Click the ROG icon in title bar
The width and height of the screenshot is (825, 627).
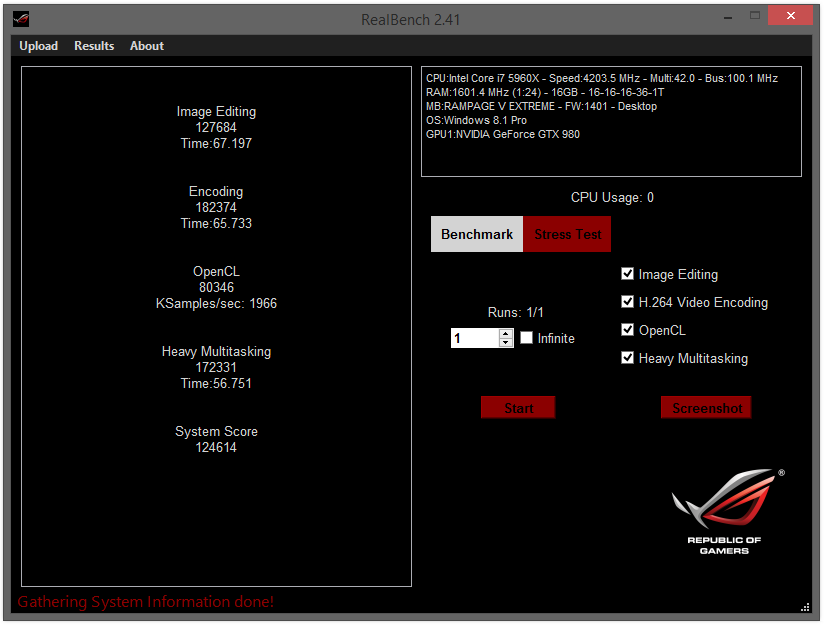(x=21, y=19)
